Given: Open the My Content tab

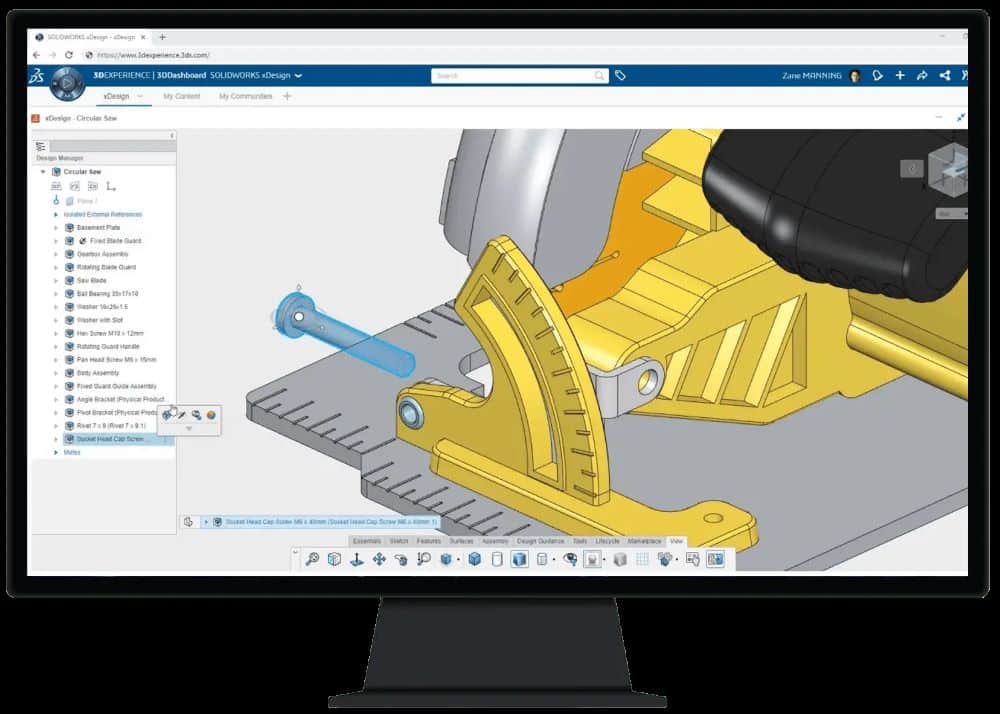Looking at the screenshot, I should [181, 96].
